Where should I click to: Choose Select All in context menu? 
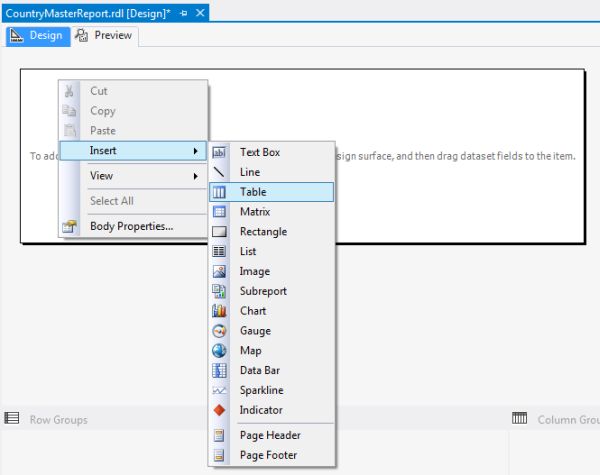133,201
